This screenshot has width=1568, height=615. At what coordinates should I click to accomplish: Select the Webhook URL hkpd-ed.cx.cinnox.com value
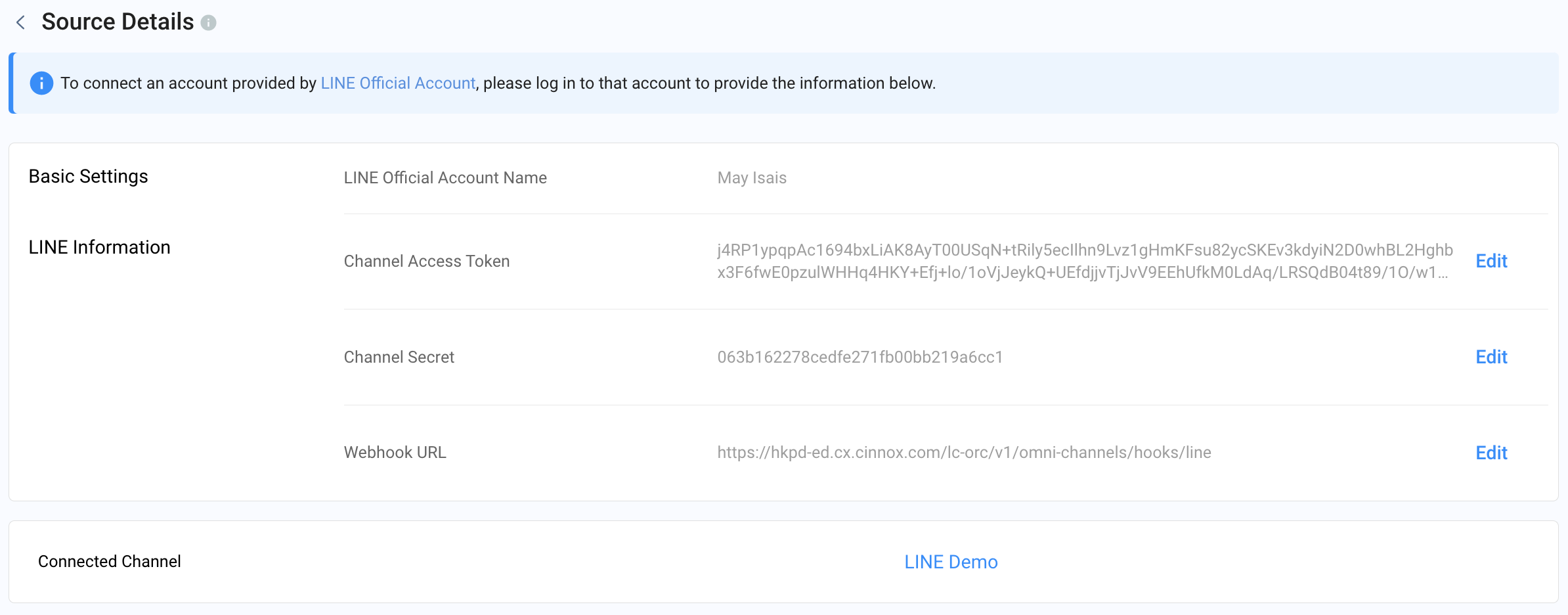pos(964,453)
